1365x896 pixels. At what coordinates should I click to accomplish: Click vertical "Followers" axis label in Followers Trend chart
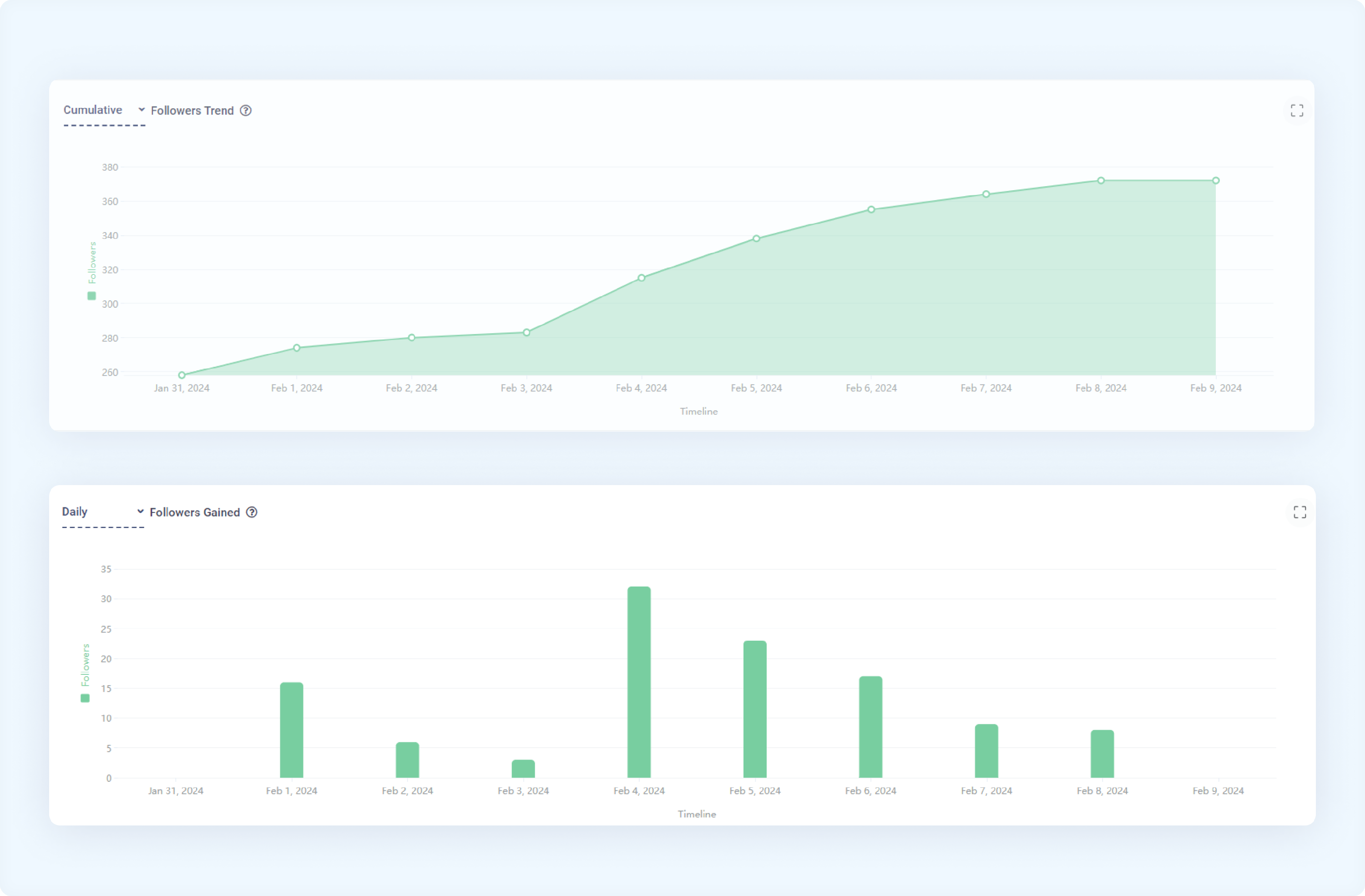pyautogui.click(x=92, y=263)
